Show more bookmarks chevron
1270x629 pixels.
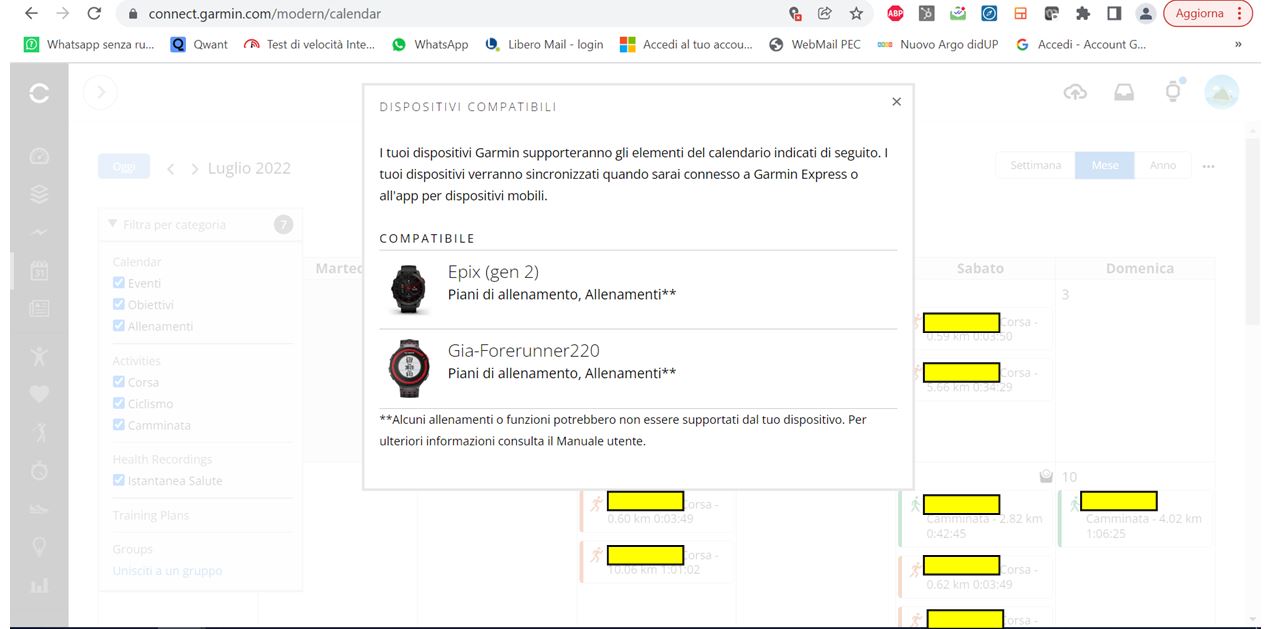[1239, 44]
